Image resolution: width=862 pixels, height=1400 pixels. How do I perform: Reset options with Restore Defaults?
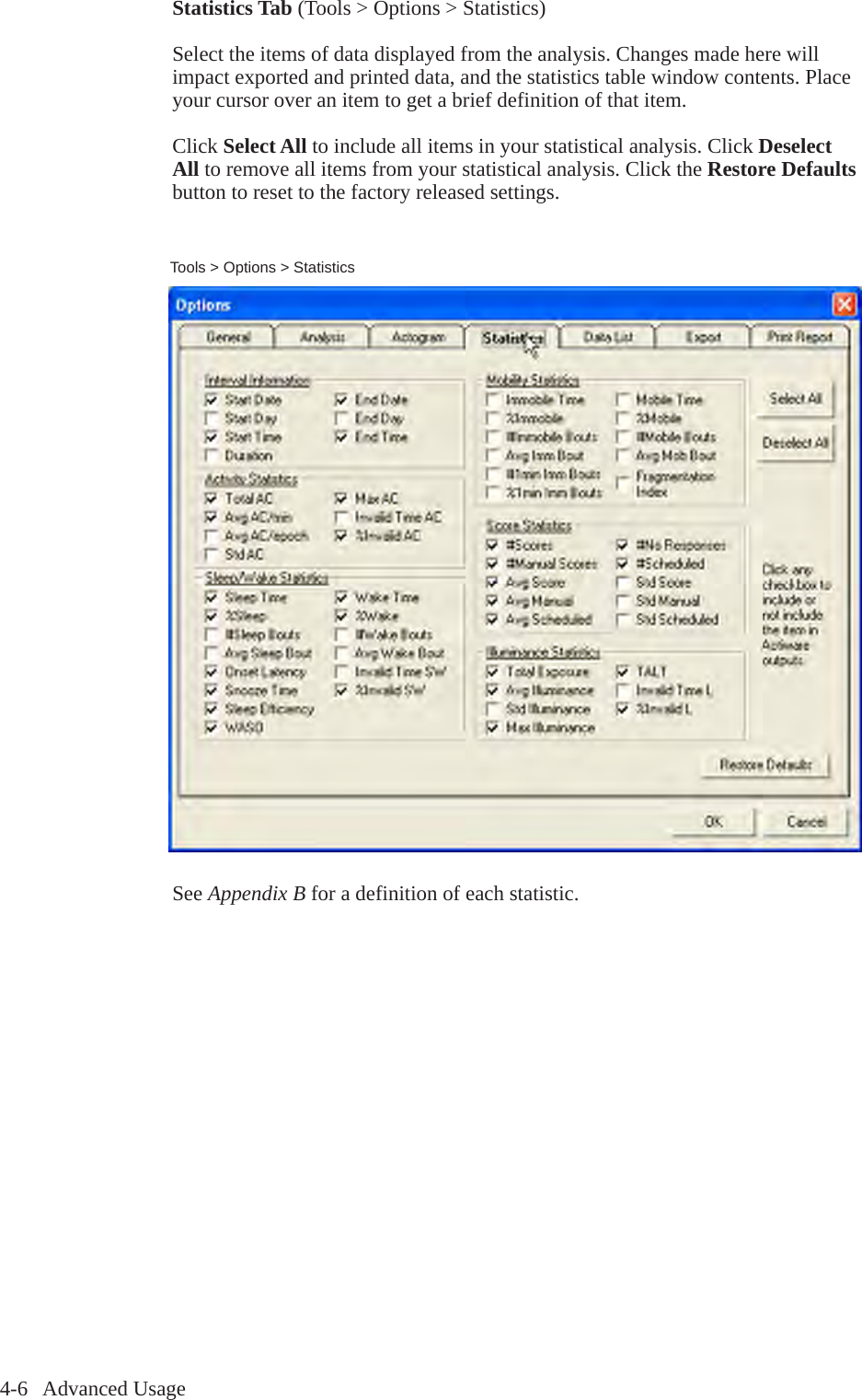[764, 765]
